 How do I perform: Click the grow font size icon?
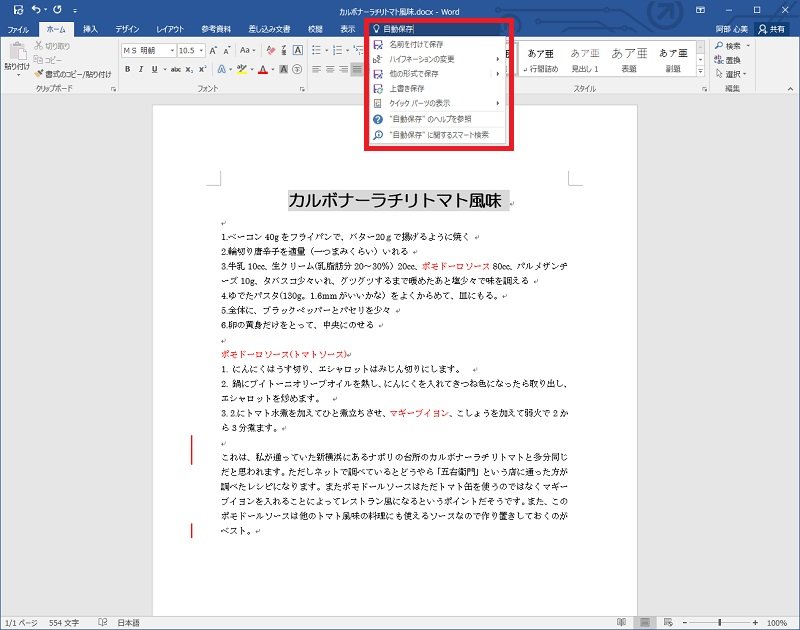coord(213,51)
